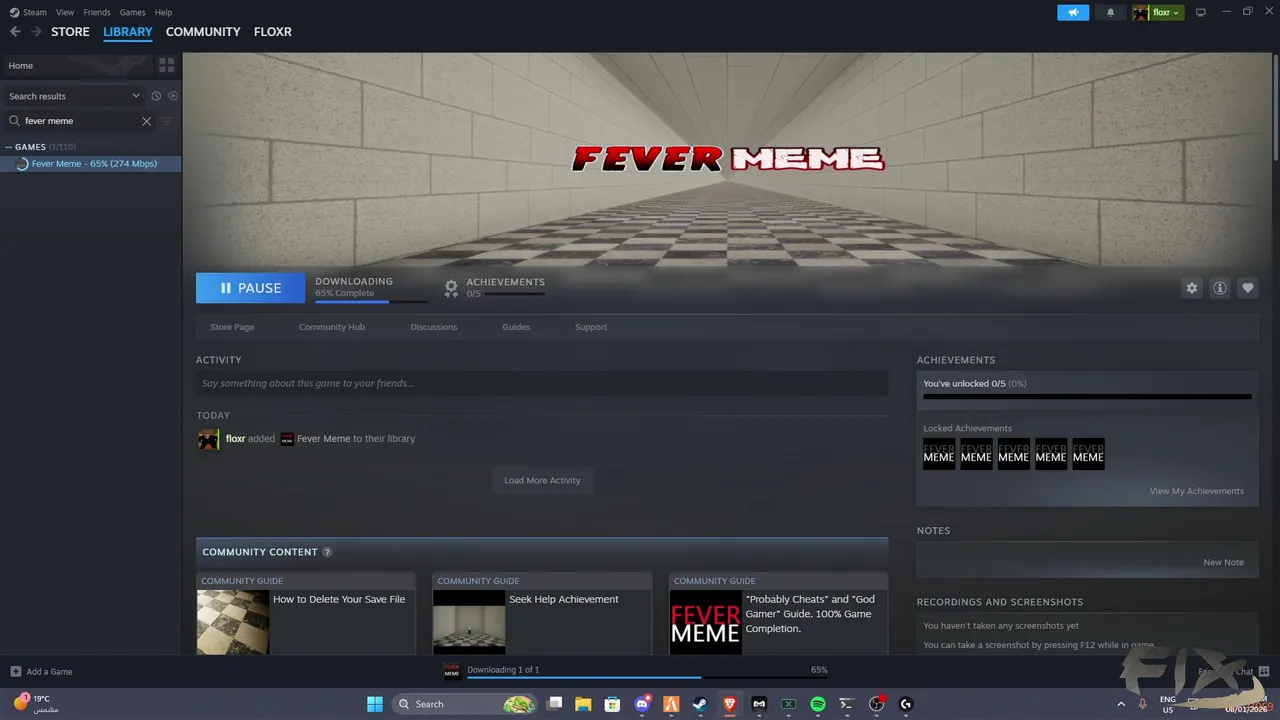Expand the Search results filter dropdown
1280x720 pixels.
click(x=74, y=96)
